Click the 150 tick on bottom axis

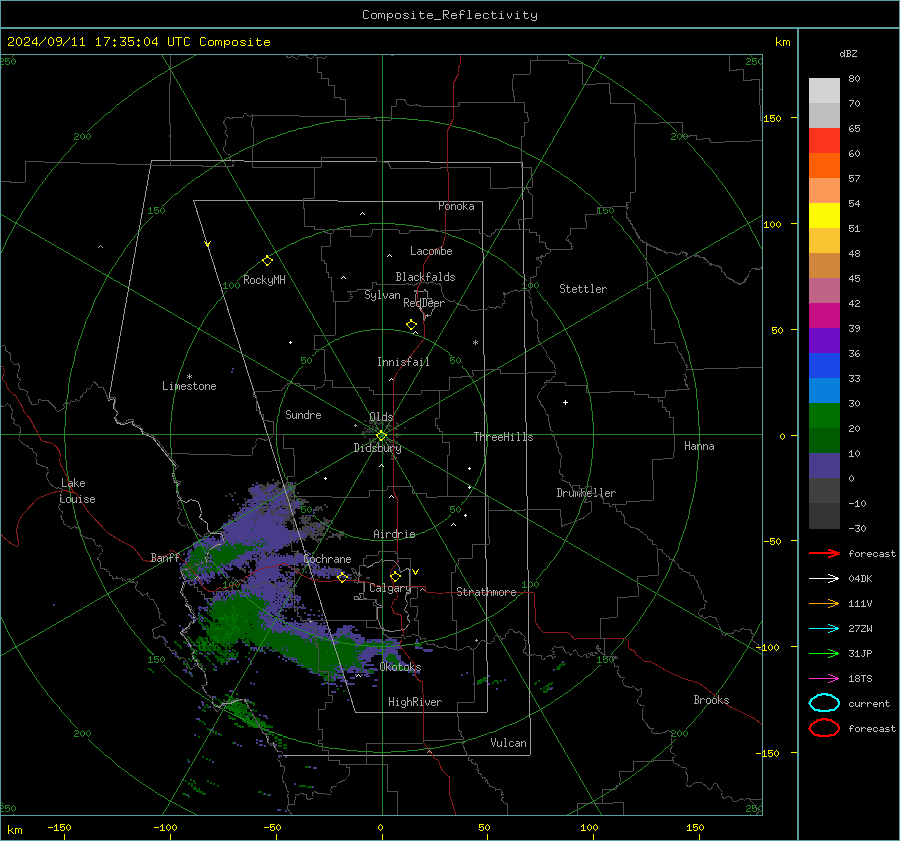point(695,827)
